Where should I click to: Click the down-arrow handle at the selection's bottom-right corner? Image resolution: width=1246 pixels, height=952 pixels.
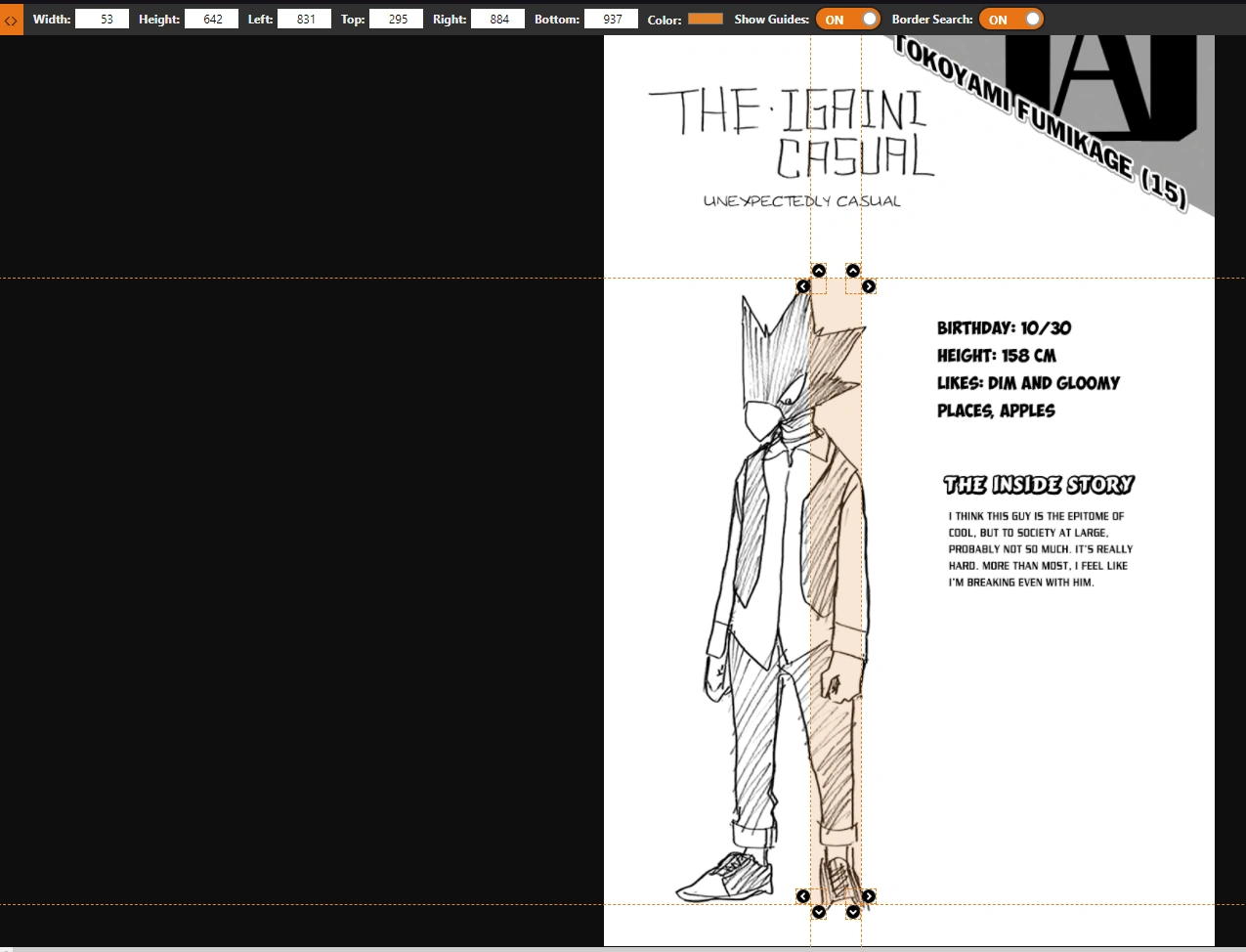tap(853, 912)
